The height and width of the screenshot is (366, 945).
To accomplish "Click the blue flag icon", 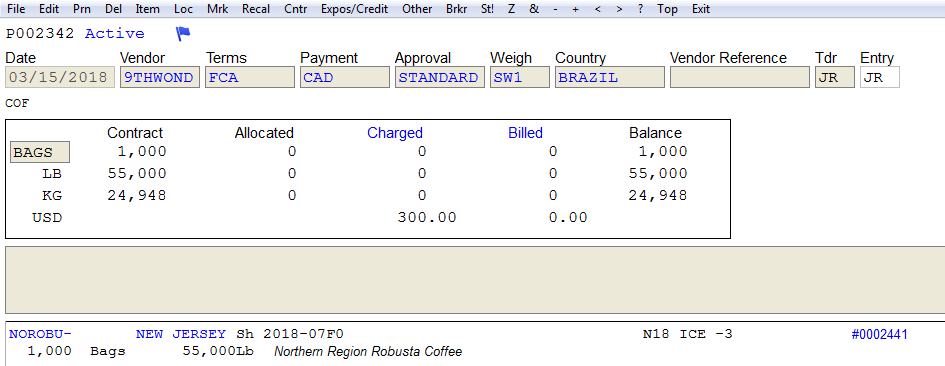I will [x=183, y=34].
